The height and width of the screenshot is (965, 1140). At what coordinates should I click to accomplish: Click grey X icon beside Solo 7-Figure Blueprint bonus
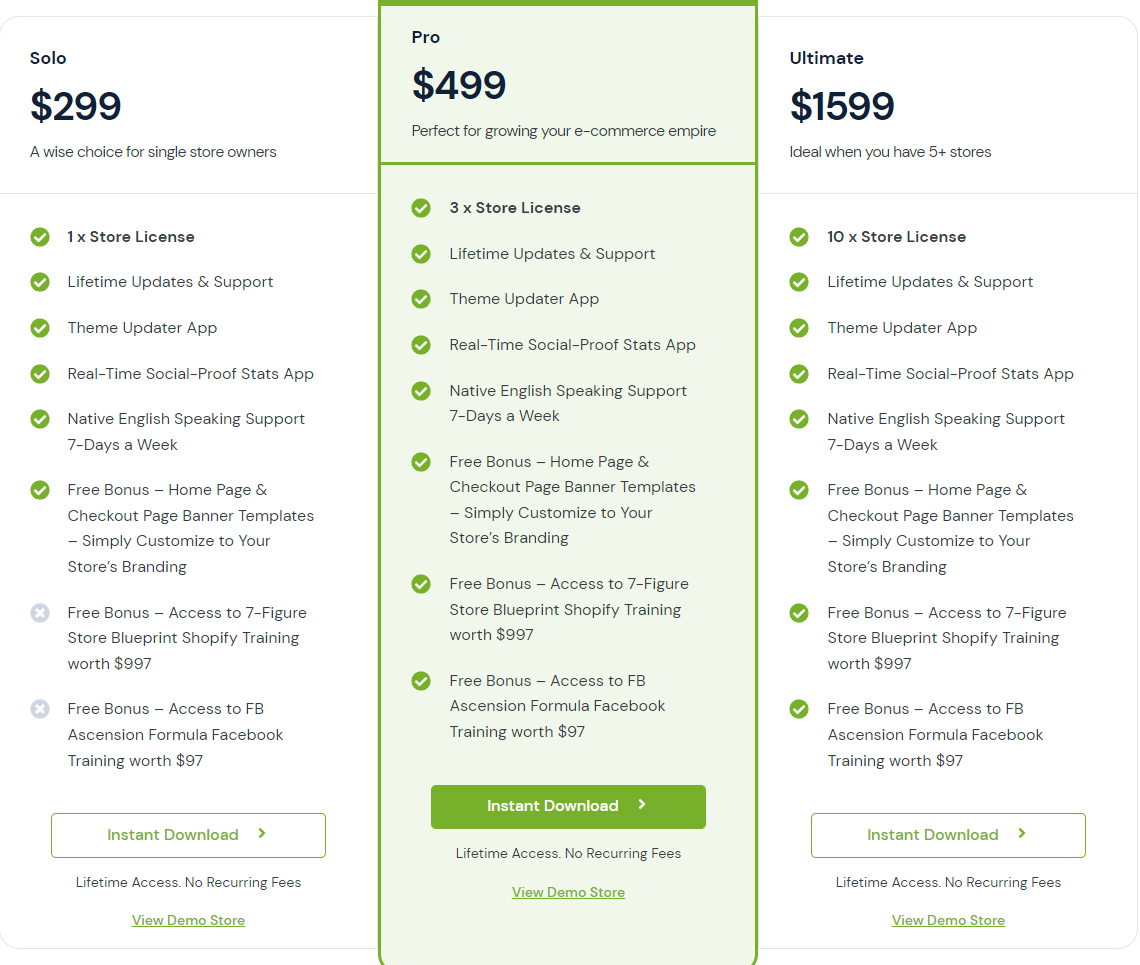40,613
